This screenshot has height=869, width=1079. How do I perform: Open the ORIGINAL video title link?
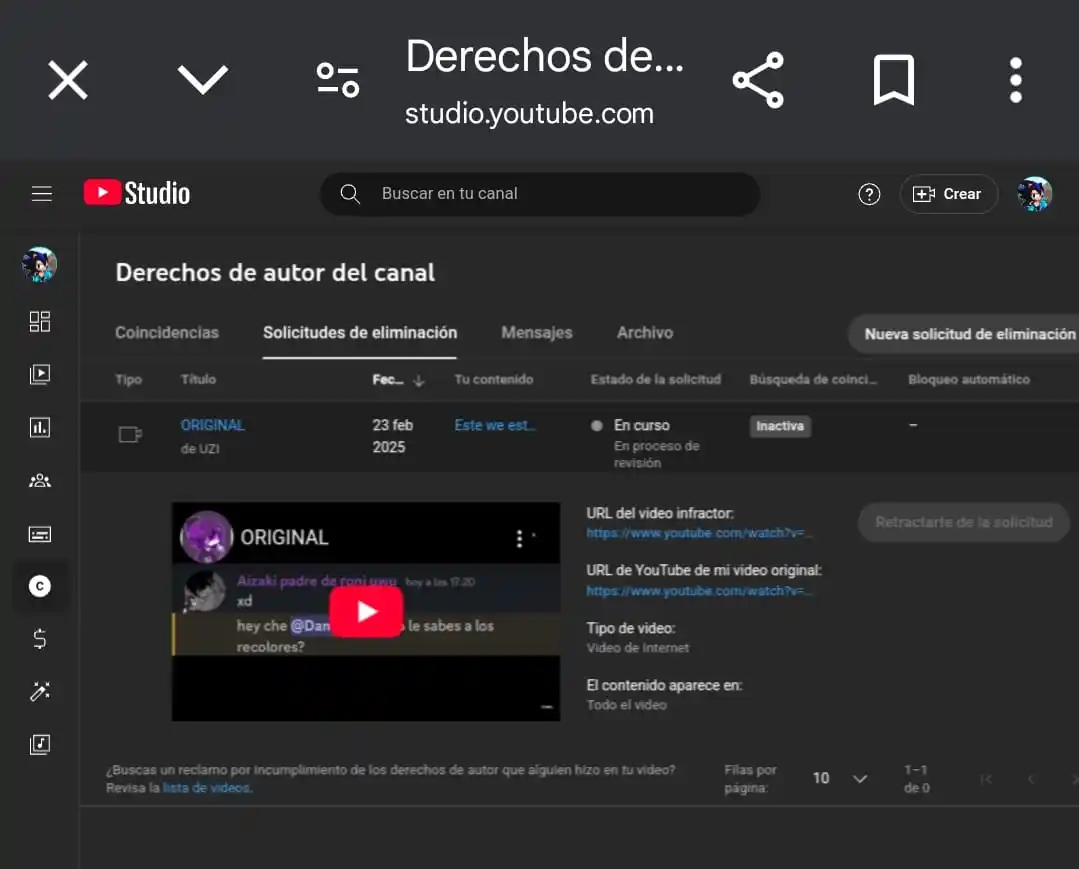213,425
